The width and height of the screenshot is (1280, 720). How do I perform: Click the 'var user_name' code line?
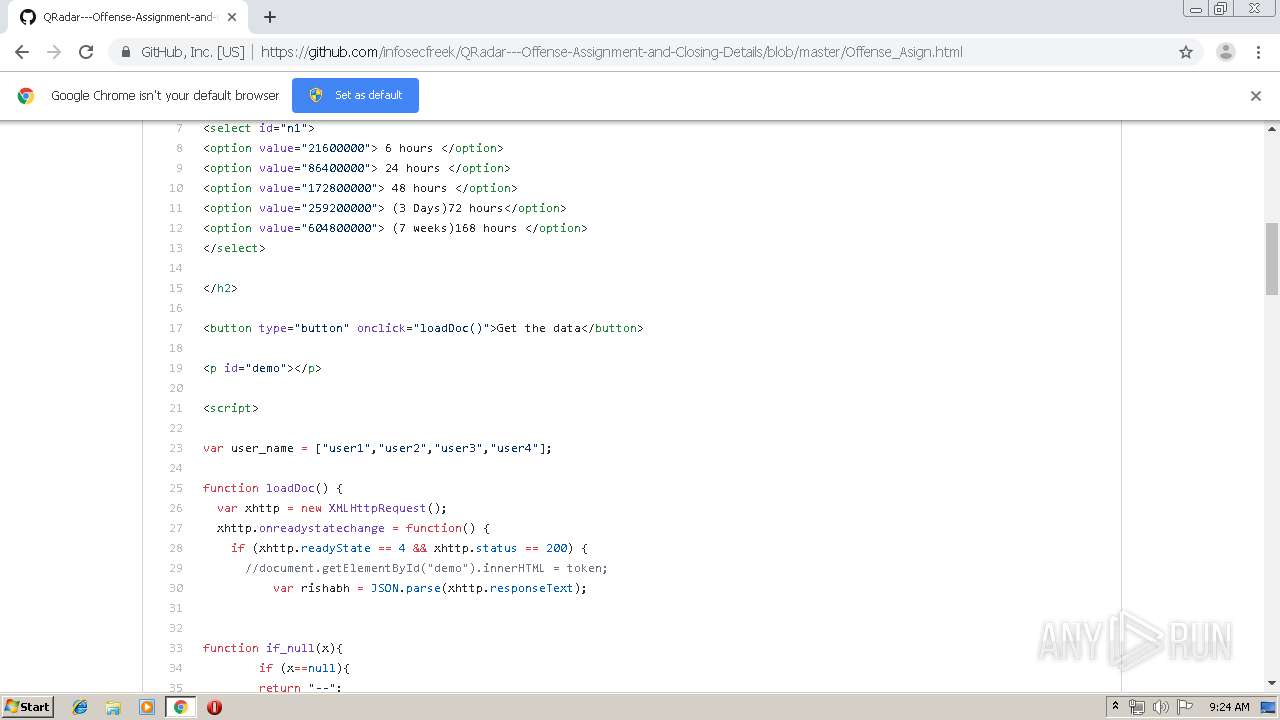click(377, 448)
